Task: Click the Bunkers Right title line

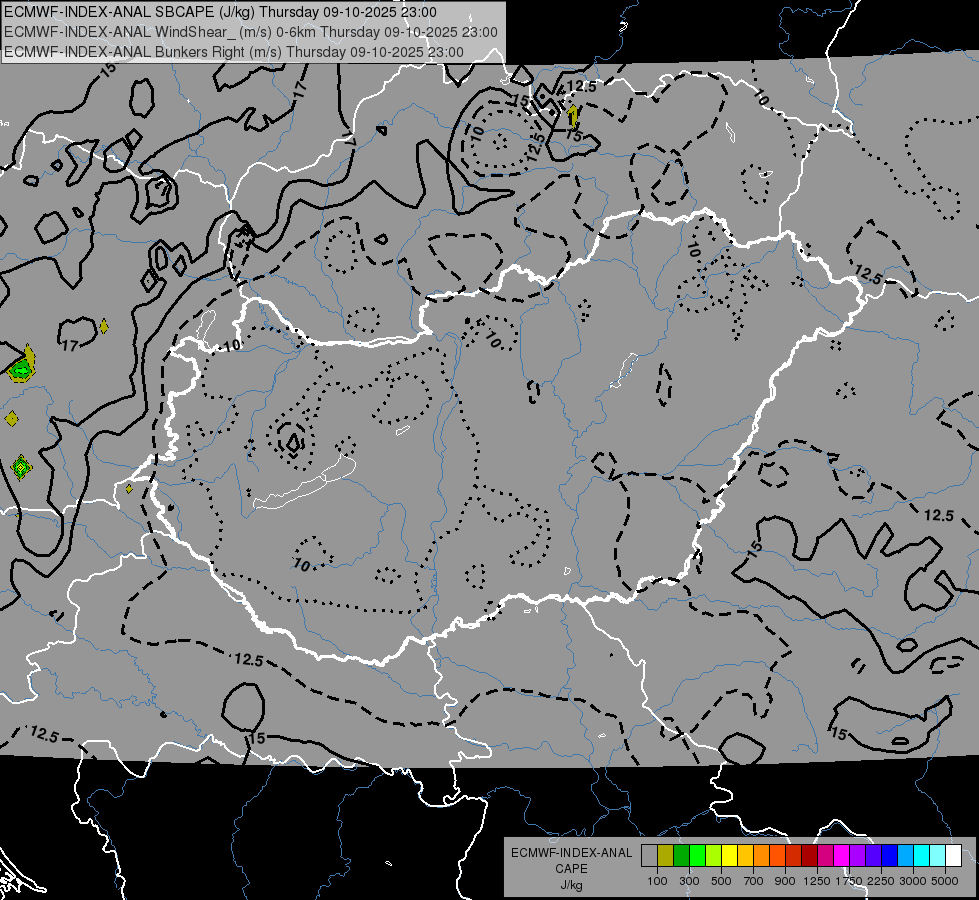Action: 234,52
